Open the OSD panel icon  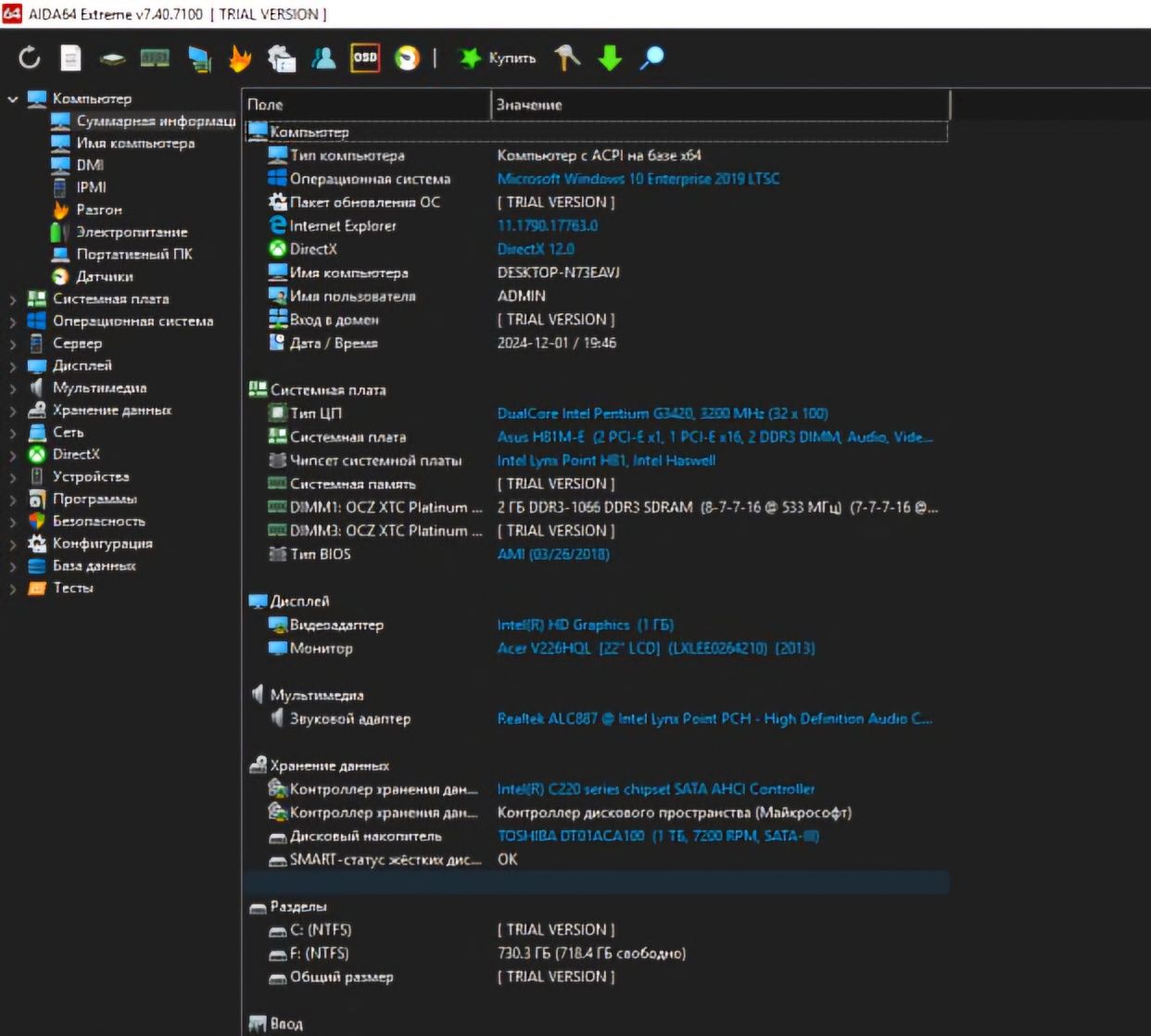(365, 58)
